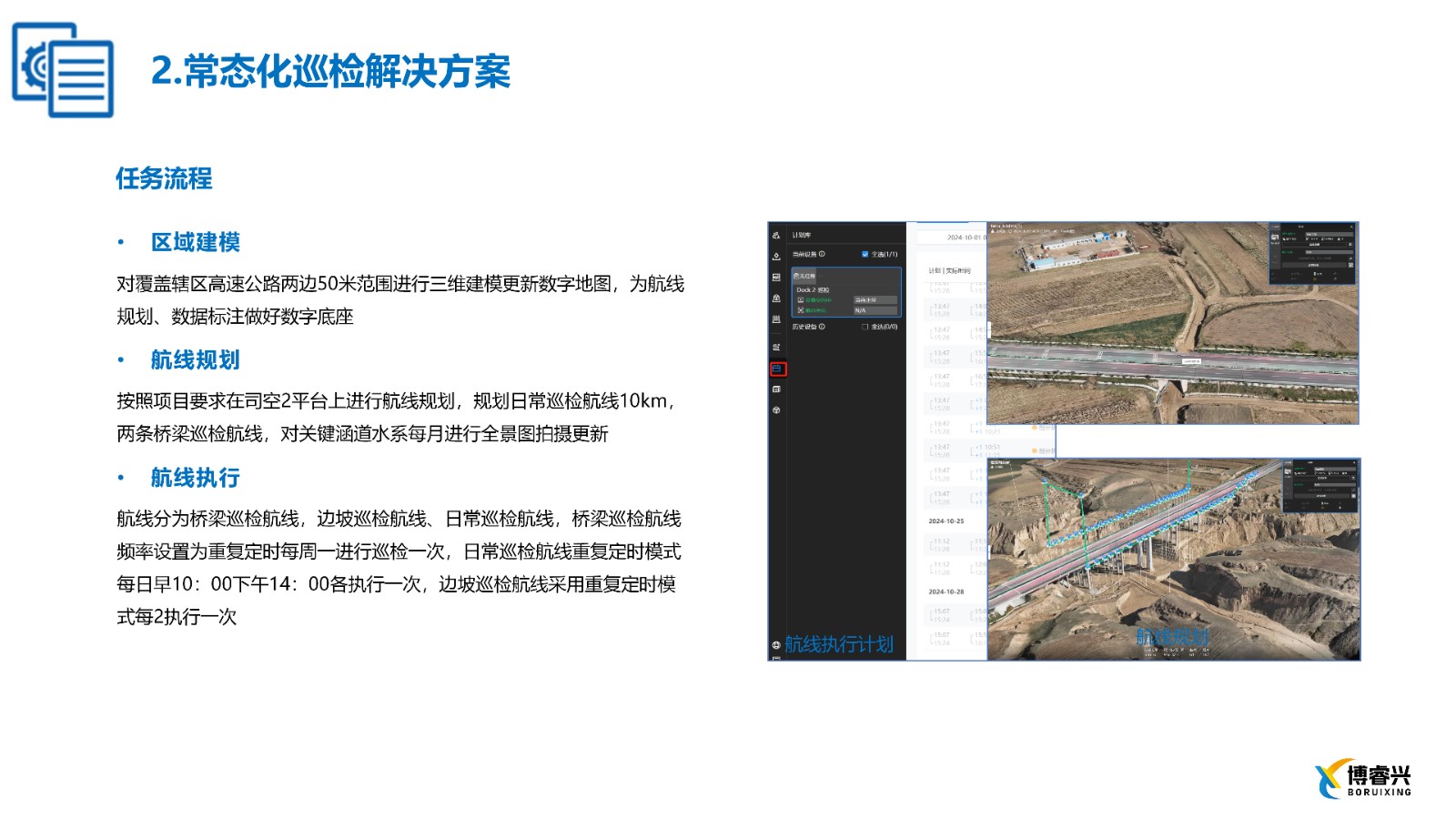Click the 计划 | 实际时间 column header
Screen dimensions: 1456x819
(949, 271)
